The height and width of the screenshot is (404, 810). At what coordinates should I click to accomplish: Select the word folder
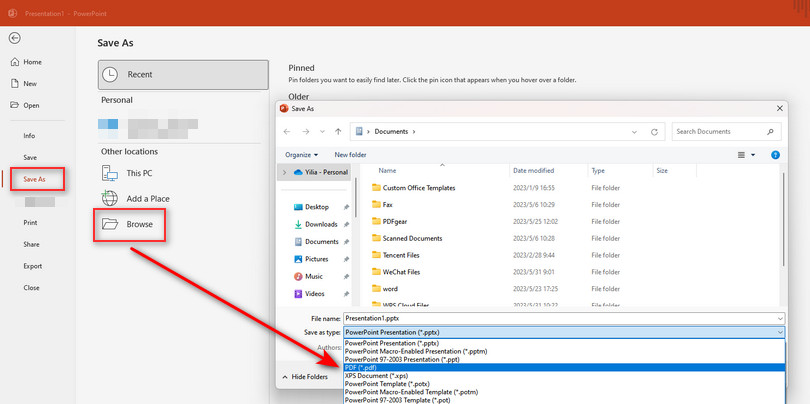pos(385,289)
